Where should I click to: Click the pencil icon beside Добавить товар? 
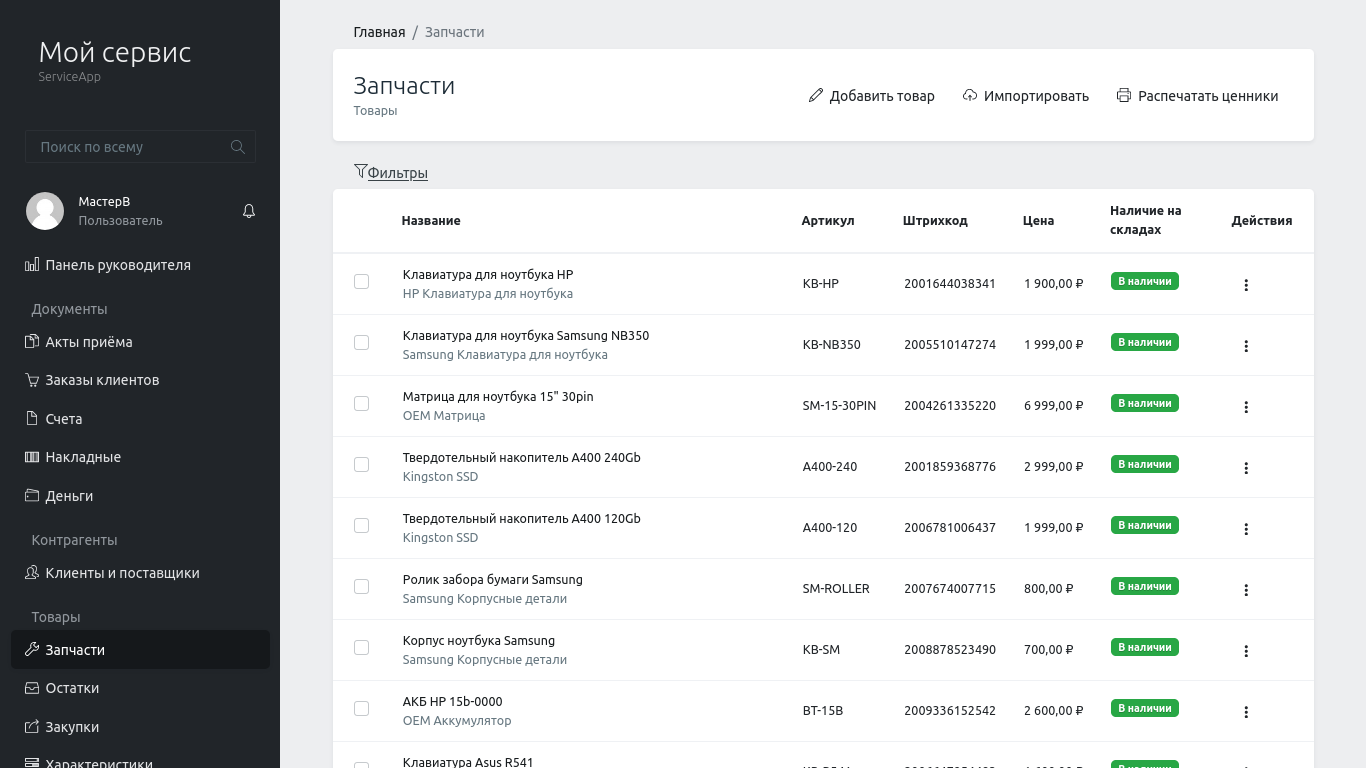pyautogui.click(x=816, y=96)
